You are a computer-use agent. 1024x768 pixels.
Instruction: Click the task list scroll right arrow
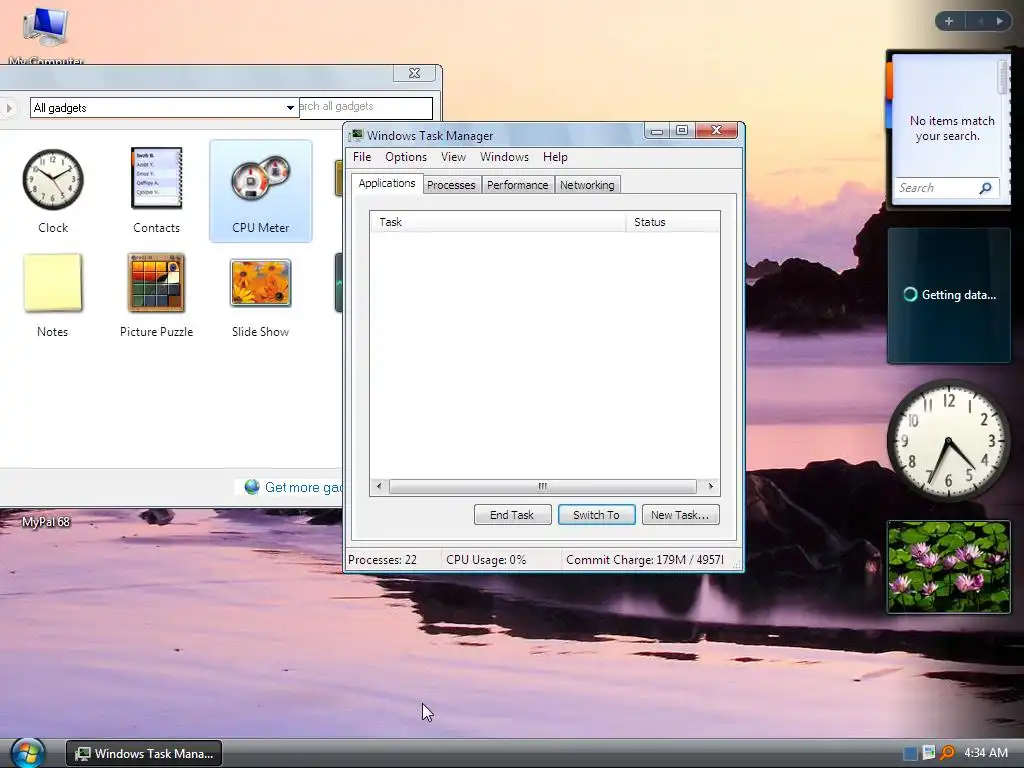pos(711,487)
